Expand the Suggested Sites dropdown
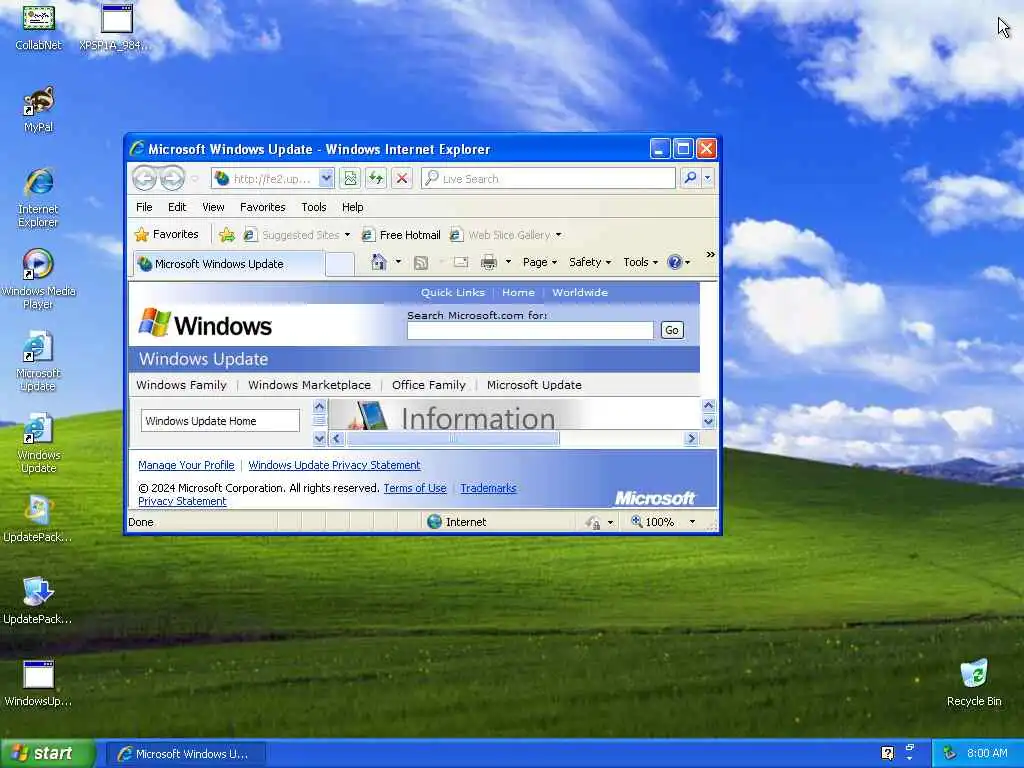 [x=347, y=235]
